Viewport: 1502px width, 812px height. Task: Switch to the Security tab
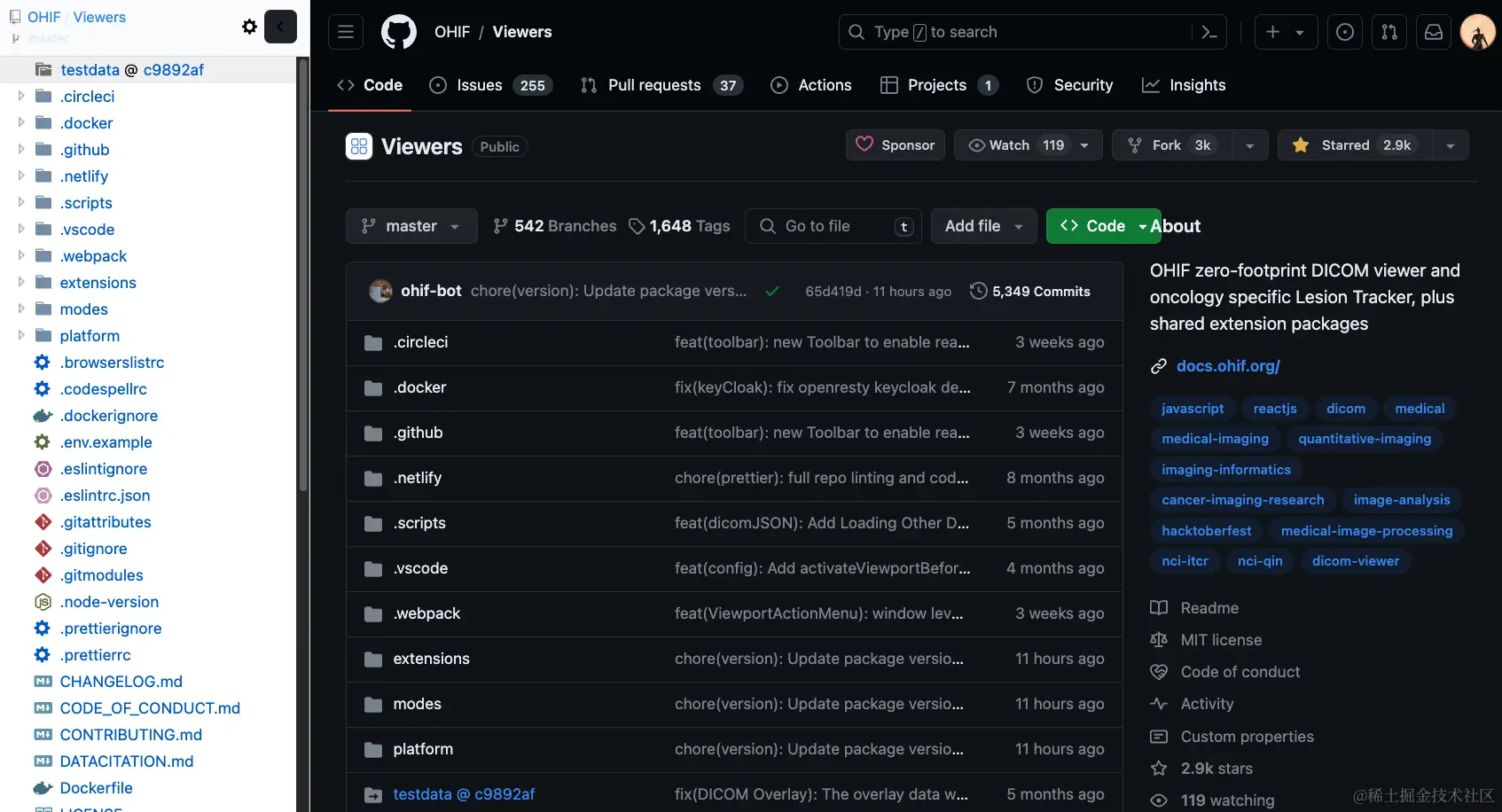coord(1069,85)
